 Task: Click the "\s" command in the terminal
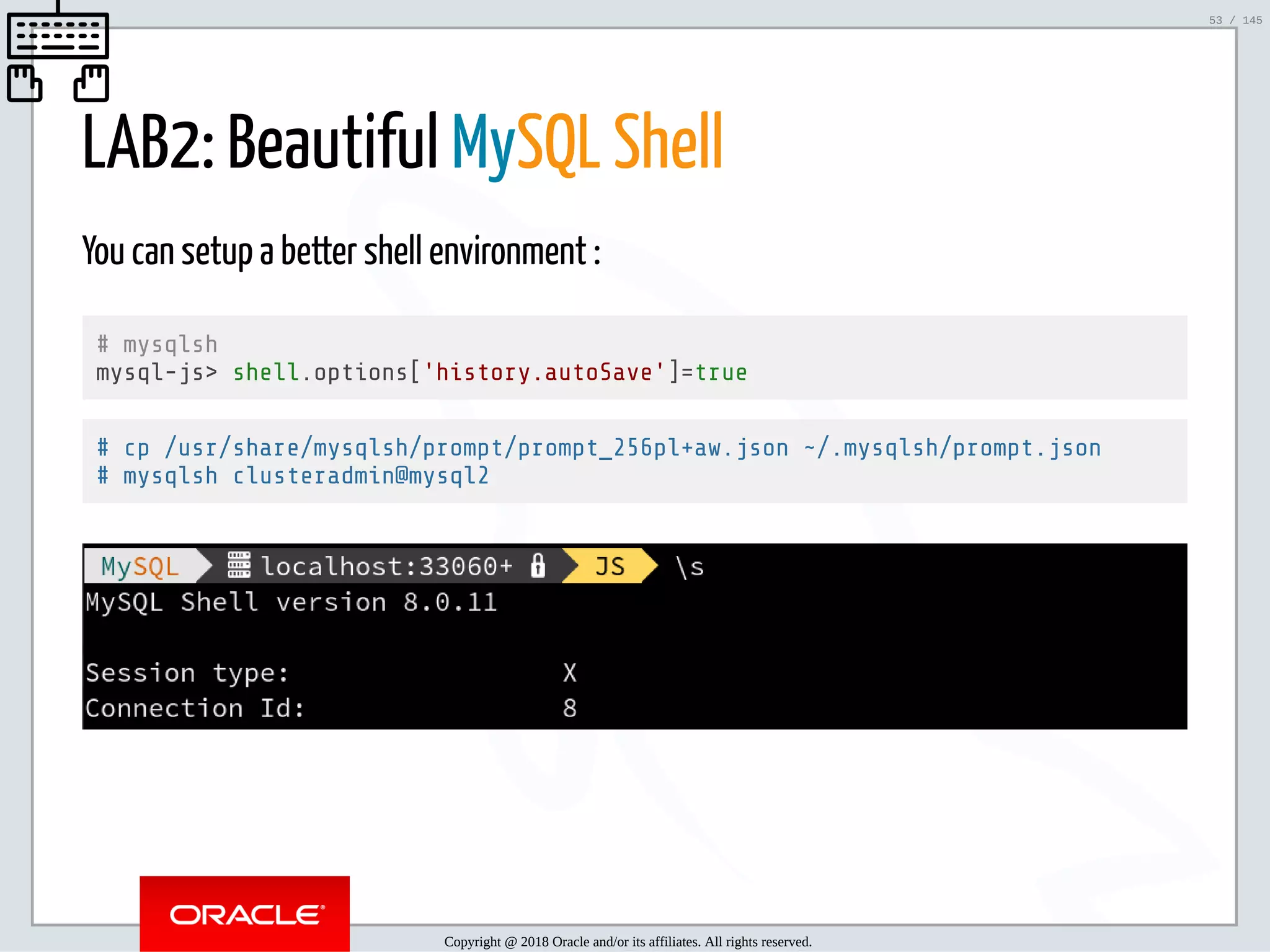(x=690, y=566)
